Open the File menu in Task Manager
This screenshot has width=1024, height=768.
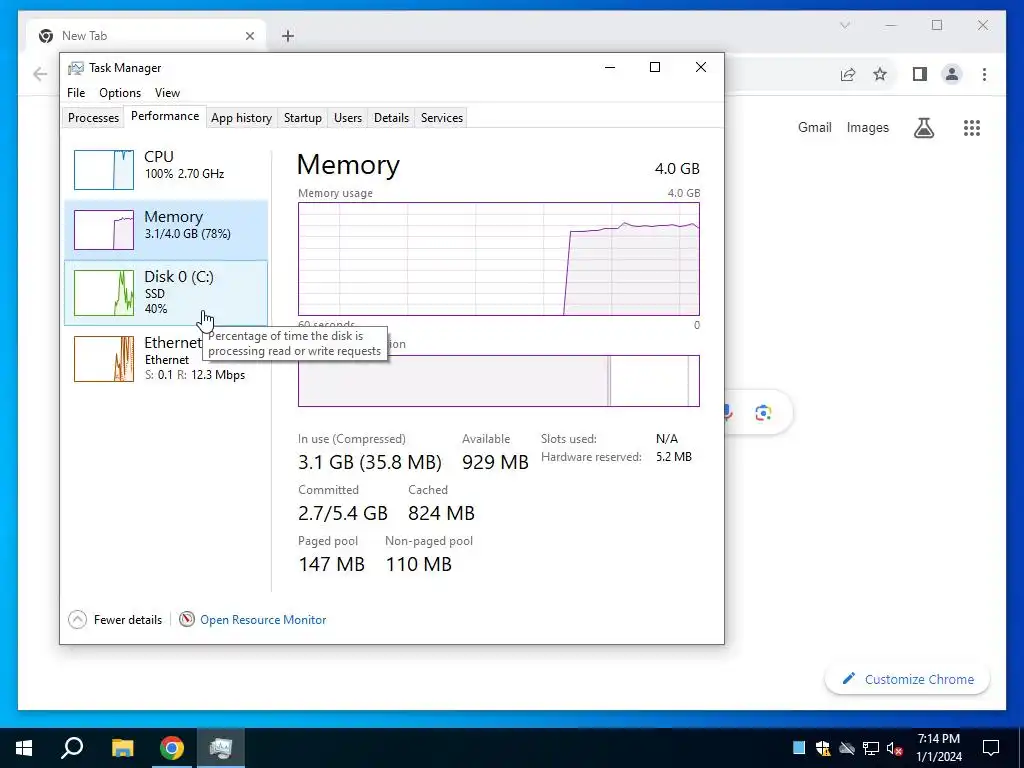click(76, 93)
